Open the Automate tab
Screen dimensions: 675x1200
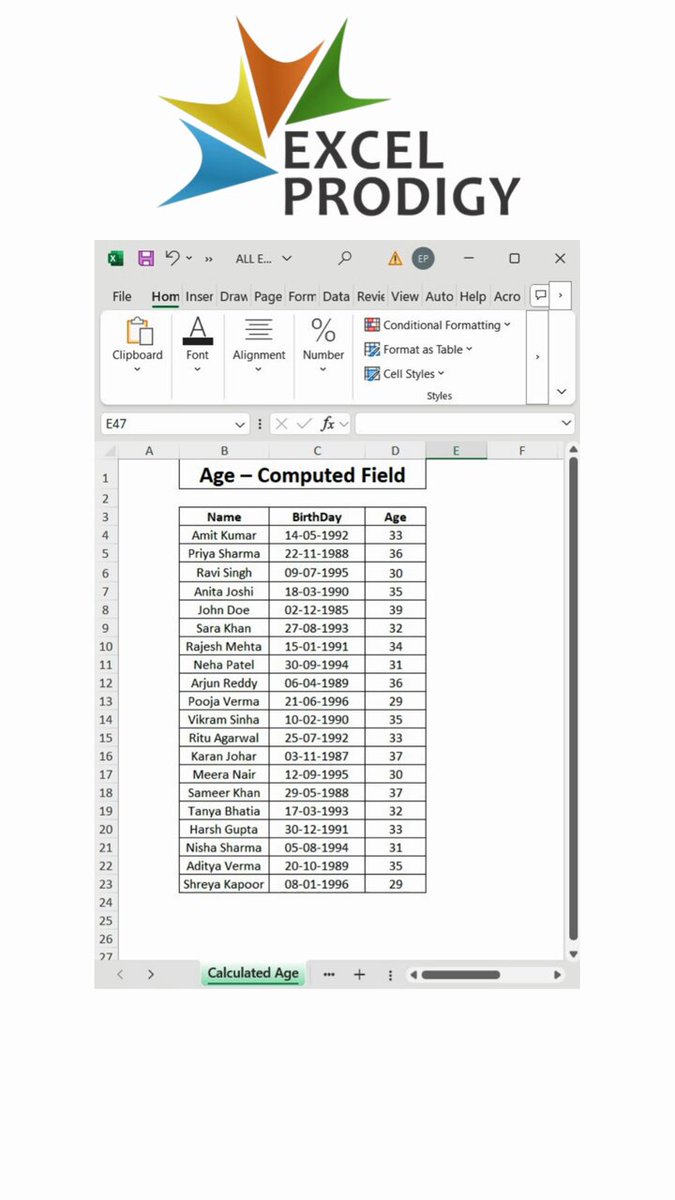tap(439, 296)
